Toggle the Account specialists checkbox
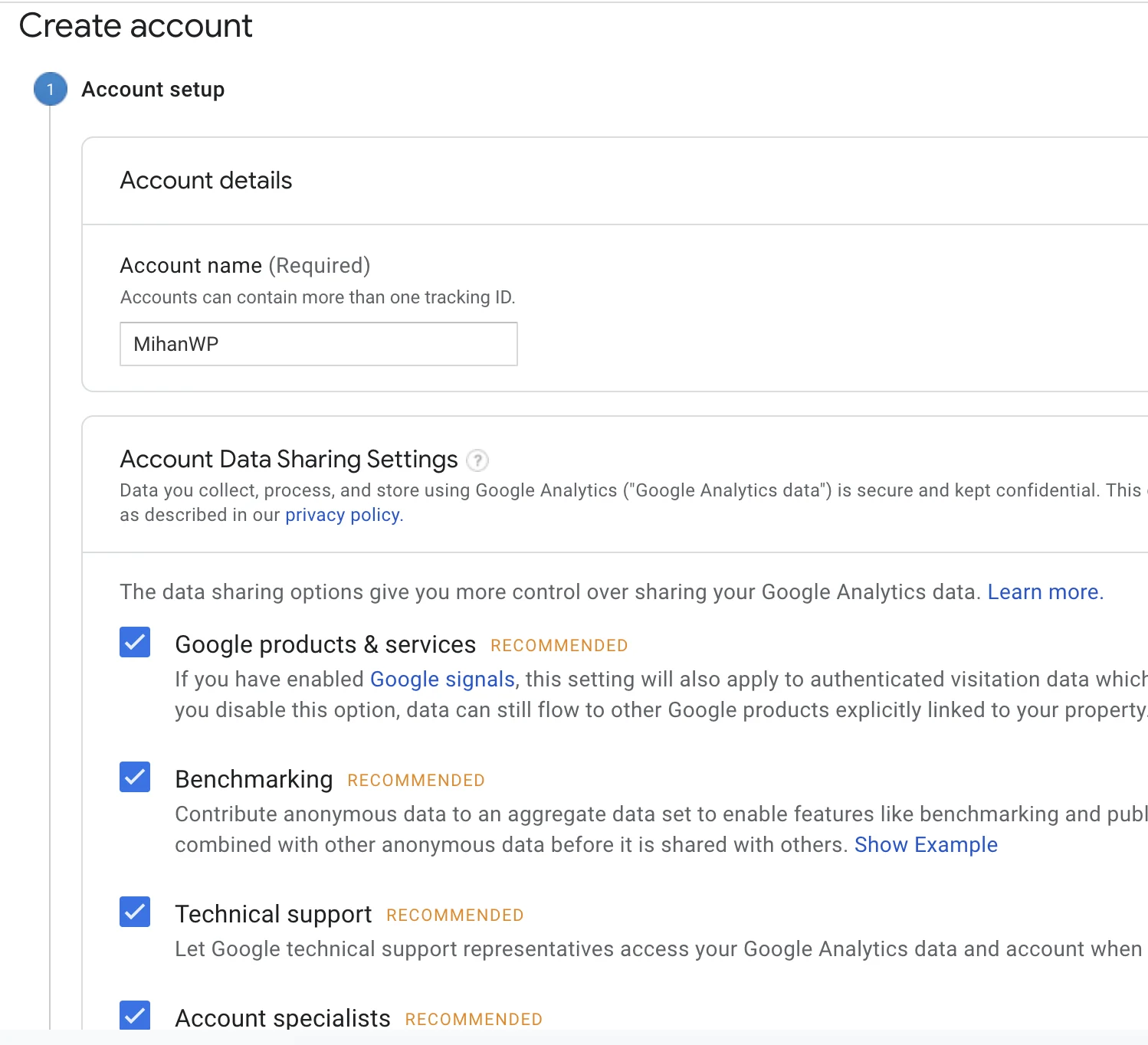 point(135,1015)
